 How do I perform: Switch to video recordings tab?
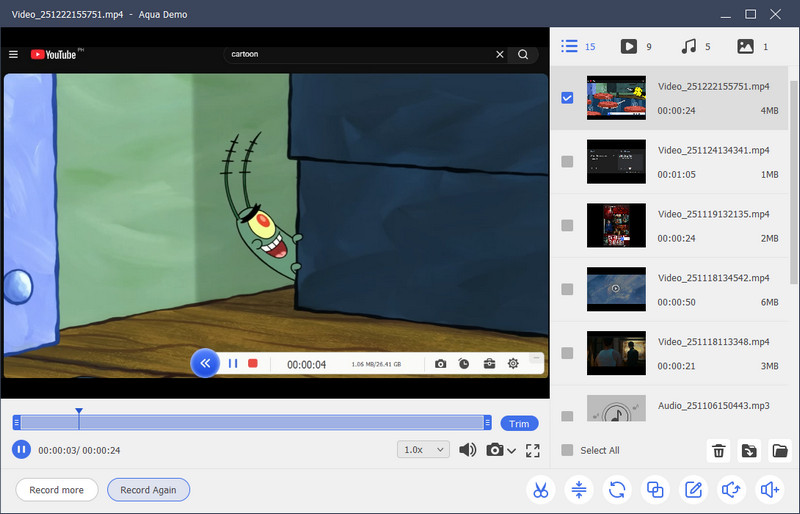point(636,46)
